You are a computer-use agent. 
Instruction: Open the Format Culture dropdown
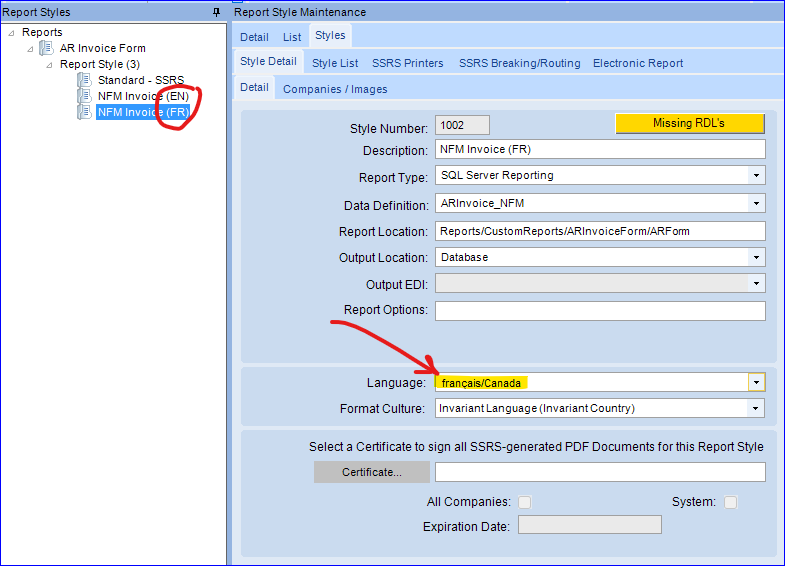tap(755, 408)
